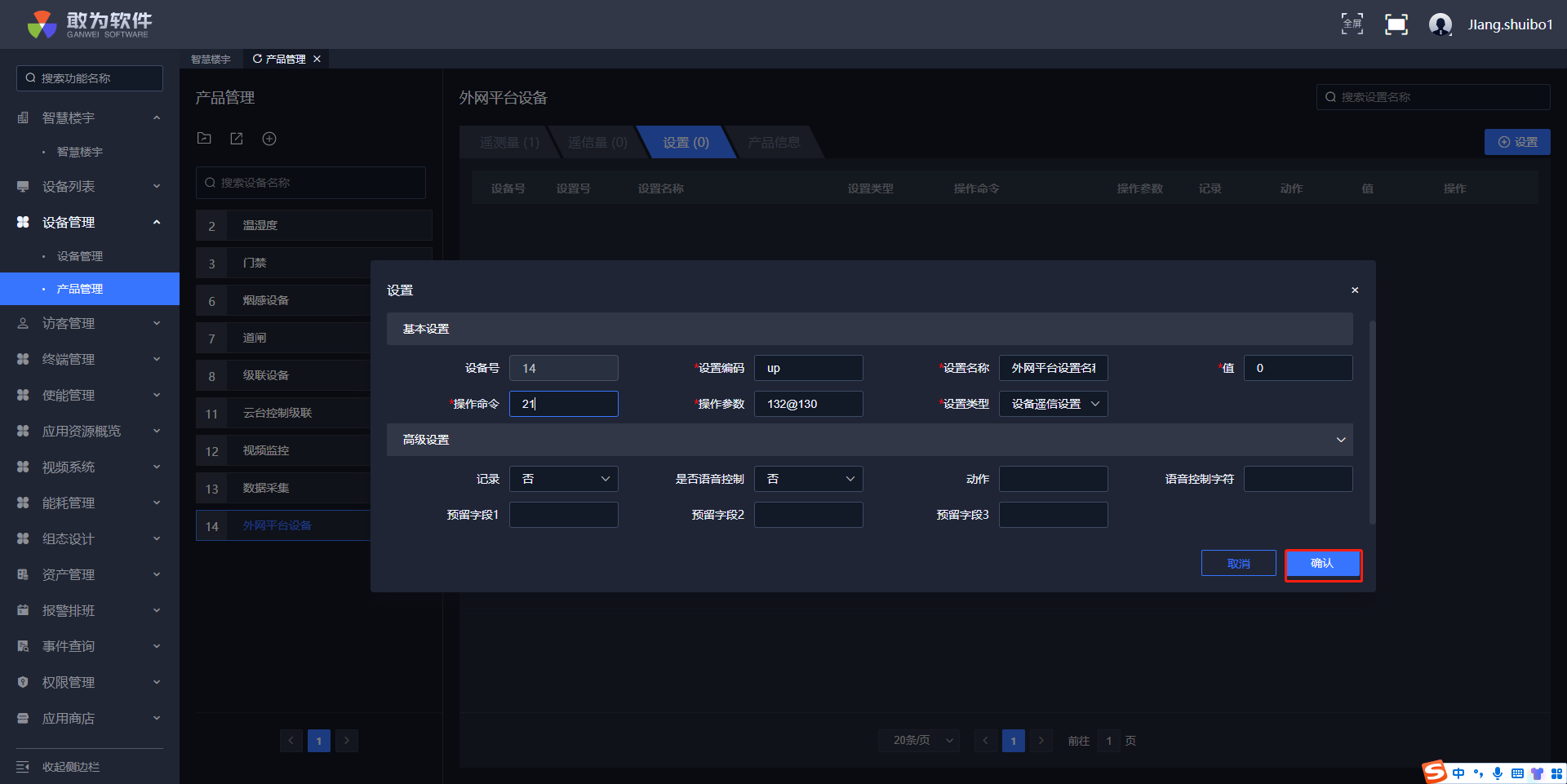
Task: Click the 确认 button
Action: tap(1322, 564)
